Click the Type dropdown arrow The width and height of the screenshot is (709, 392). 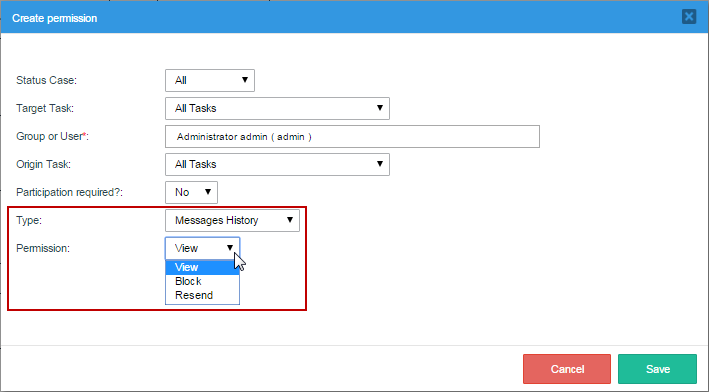coord(290,220)
